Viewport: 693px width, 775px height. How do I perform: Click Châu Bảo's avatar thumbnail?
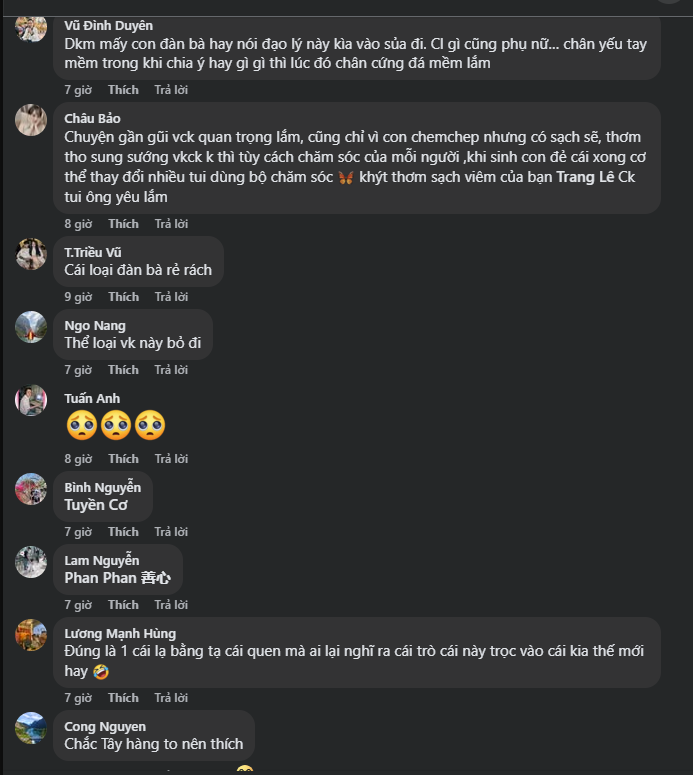pyautogui.click(x=31, y=120)
